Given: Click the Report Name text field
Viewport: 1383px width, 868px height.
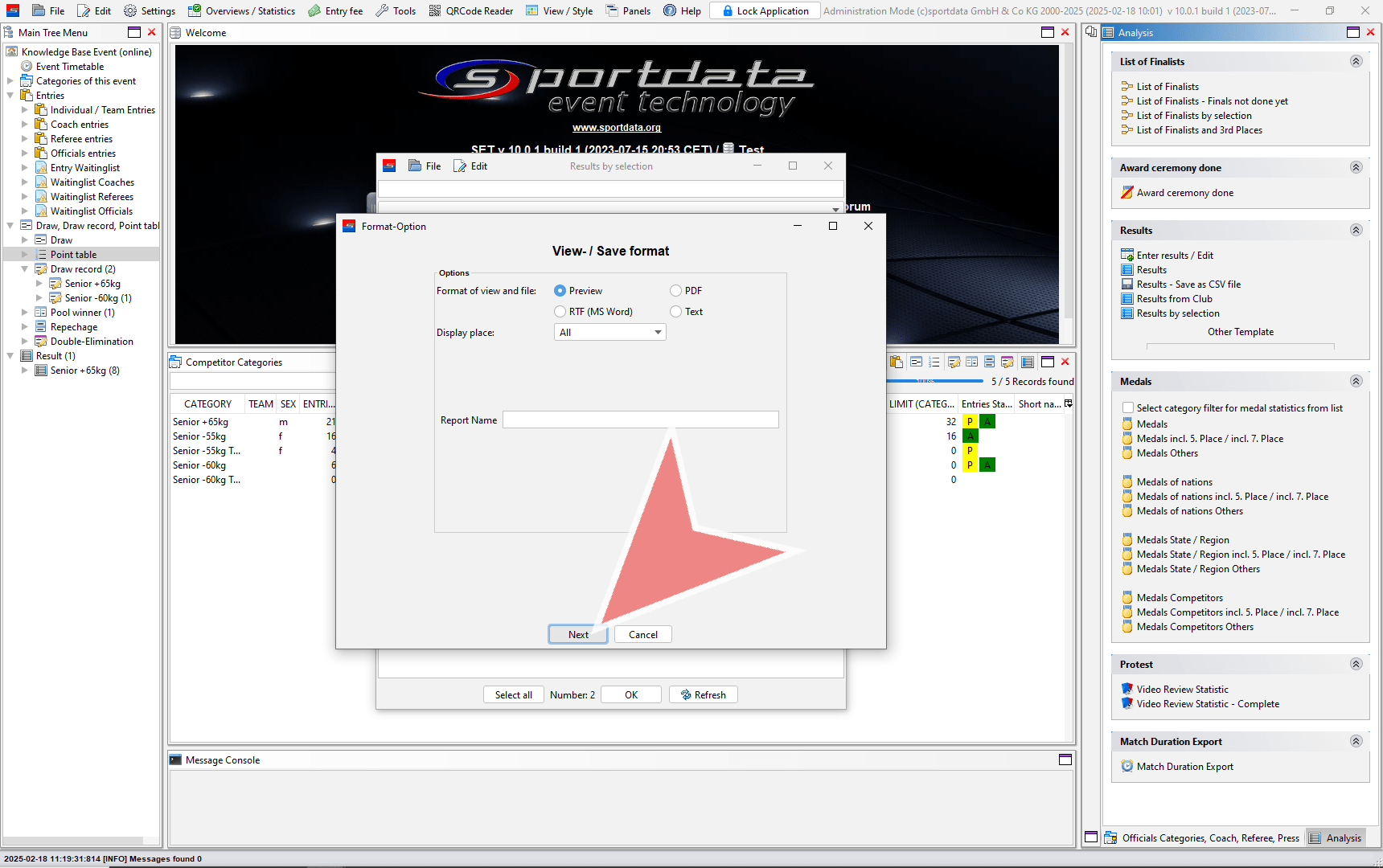Looking at the screenshot, I should tap(640, 420).
